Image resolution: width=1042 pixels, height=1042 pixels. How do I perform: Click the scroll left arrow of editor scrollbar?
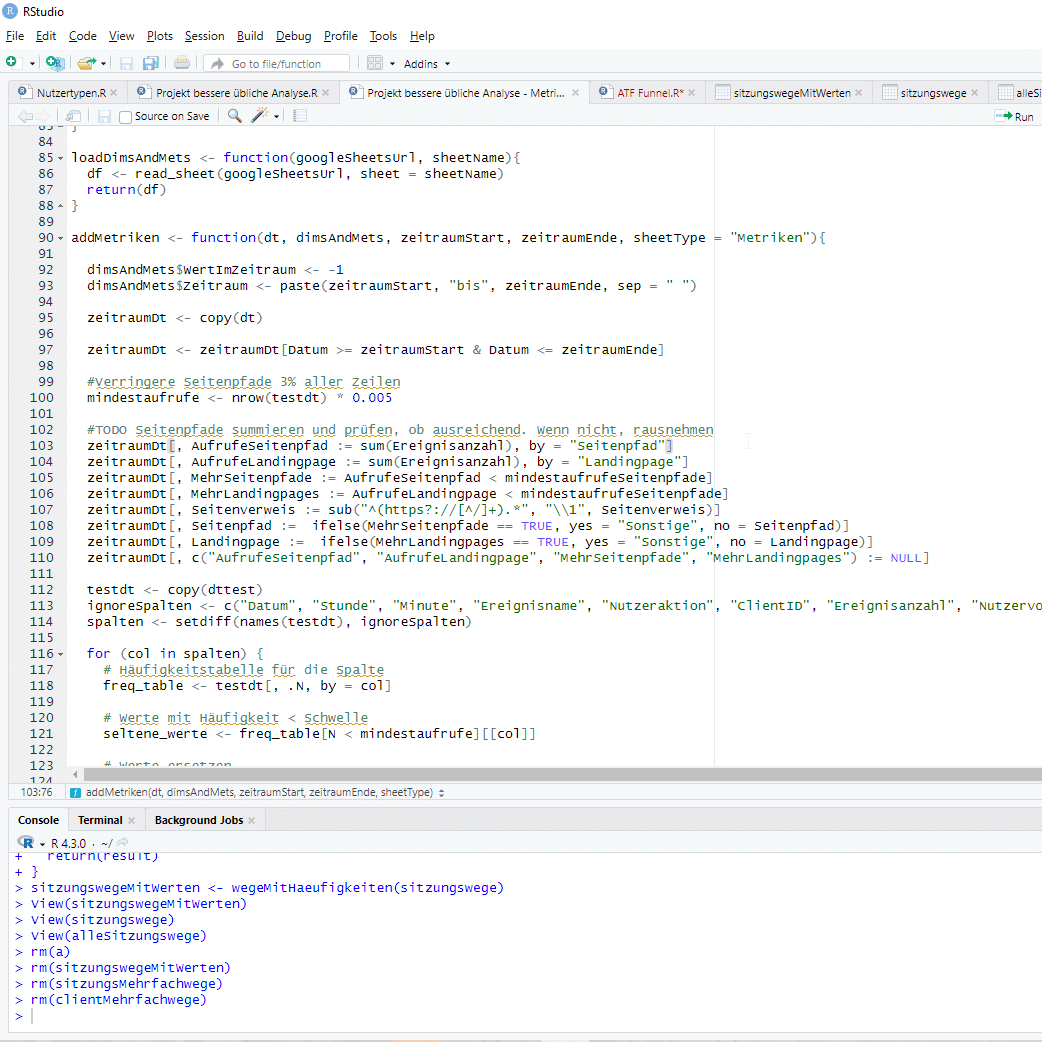coord(76,774)
